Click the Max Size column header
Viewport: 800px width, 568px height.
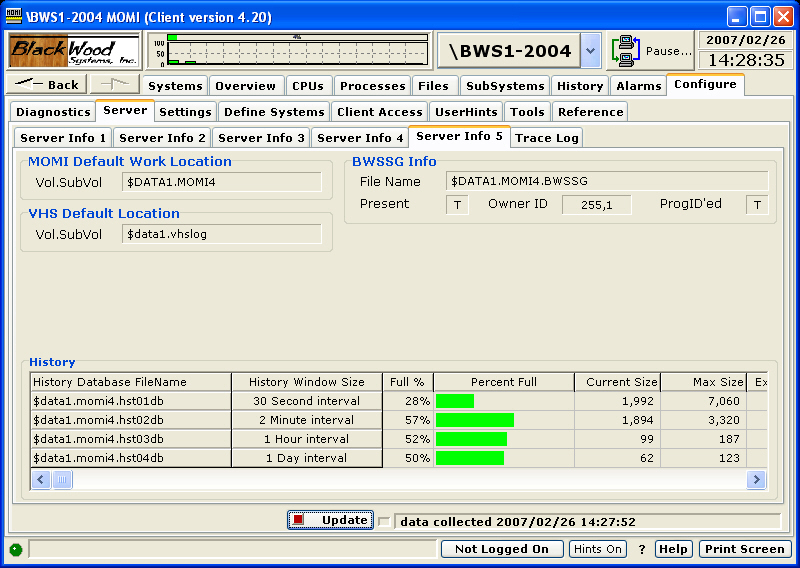tap(704, 382)
